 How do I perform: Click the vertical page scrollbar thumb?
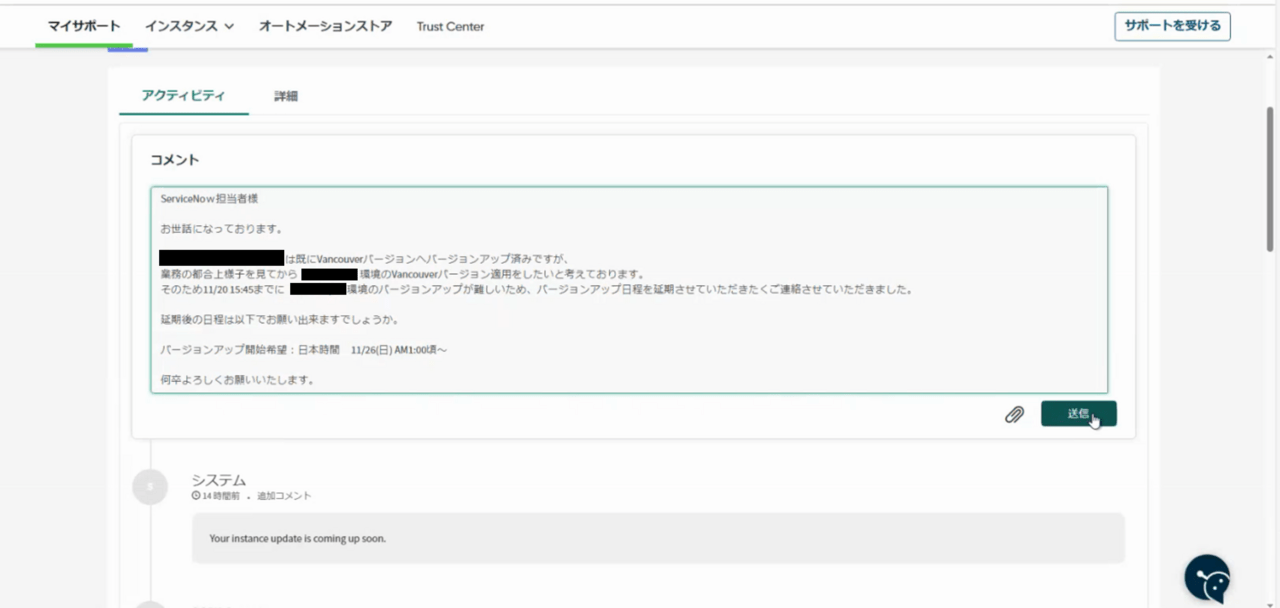(1270, 180)
